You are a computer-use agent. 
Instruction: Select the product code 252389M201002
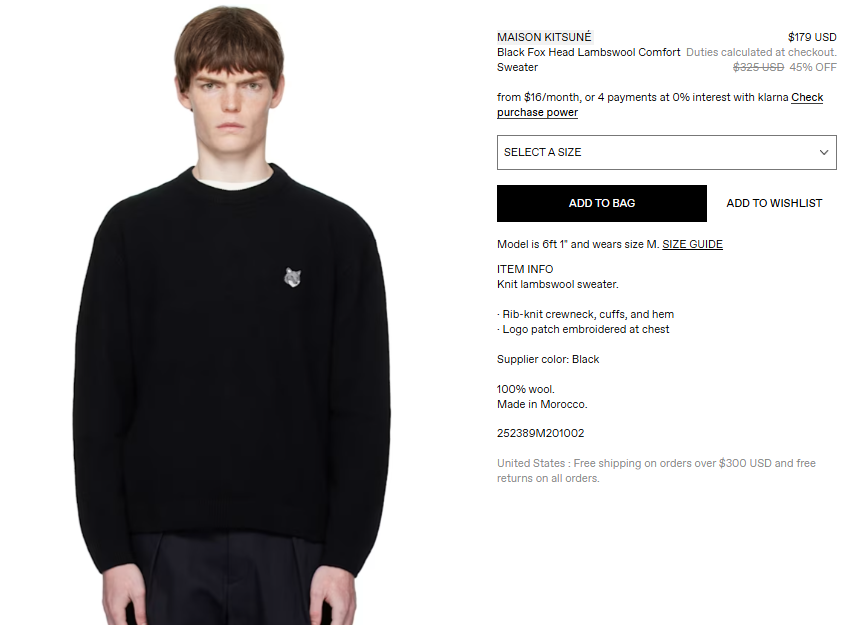(x=541, y=433)
